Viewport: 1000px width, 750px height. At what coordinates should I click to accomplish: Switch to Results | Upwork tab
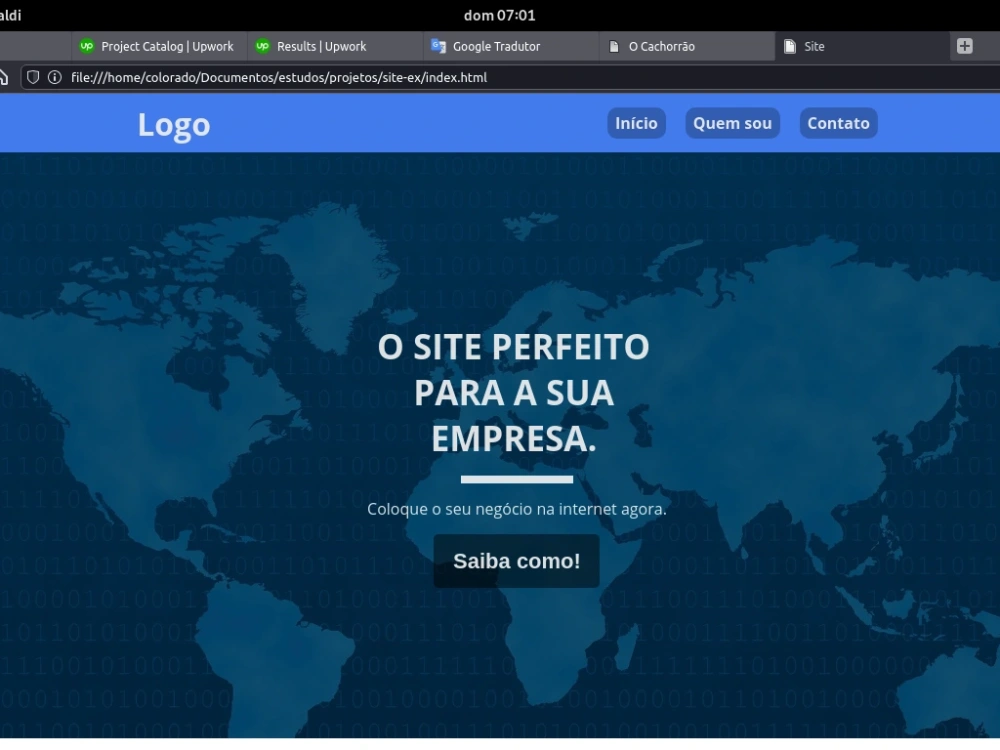coord(335,46)
